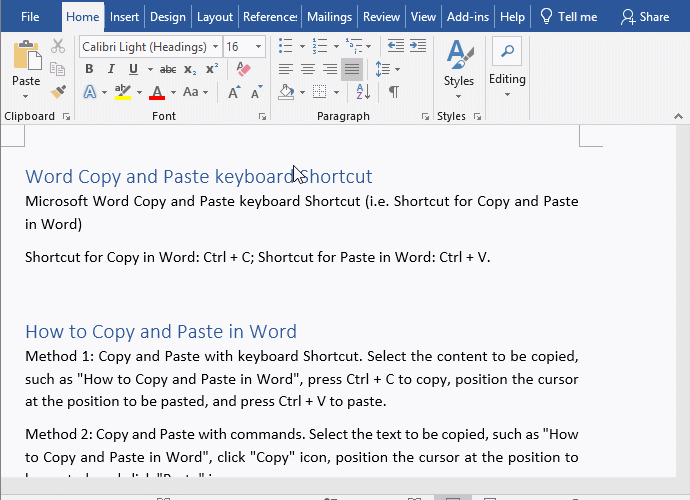Sort text with A-Z icon
Image resolution: width=690 pixels, height=500 pixels.
(363, 92)
